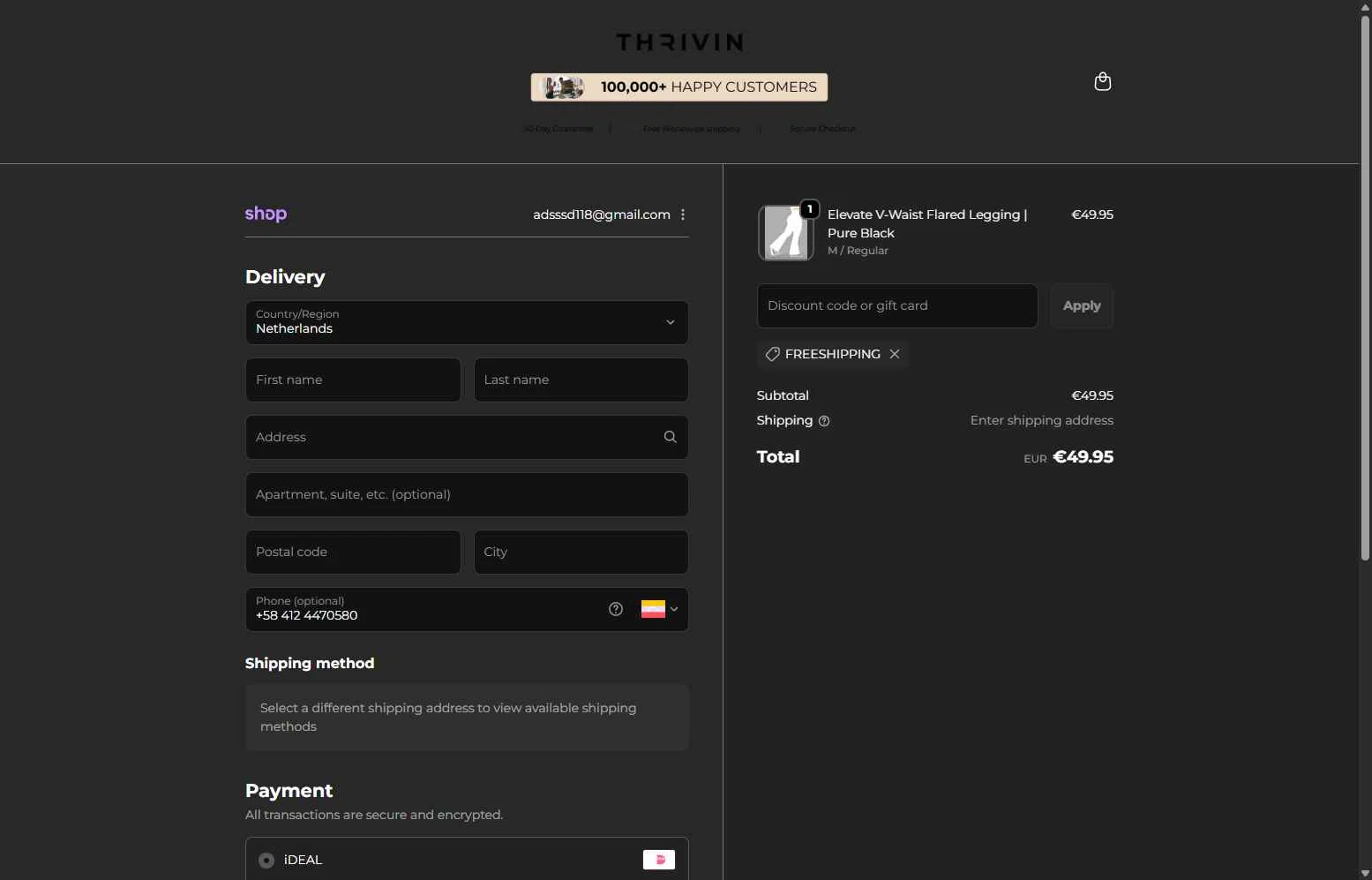Image resolution: width=1372 pixels, height=880 pixels.
Task: Click the scrollbar down arrow
Action: 1365,873
